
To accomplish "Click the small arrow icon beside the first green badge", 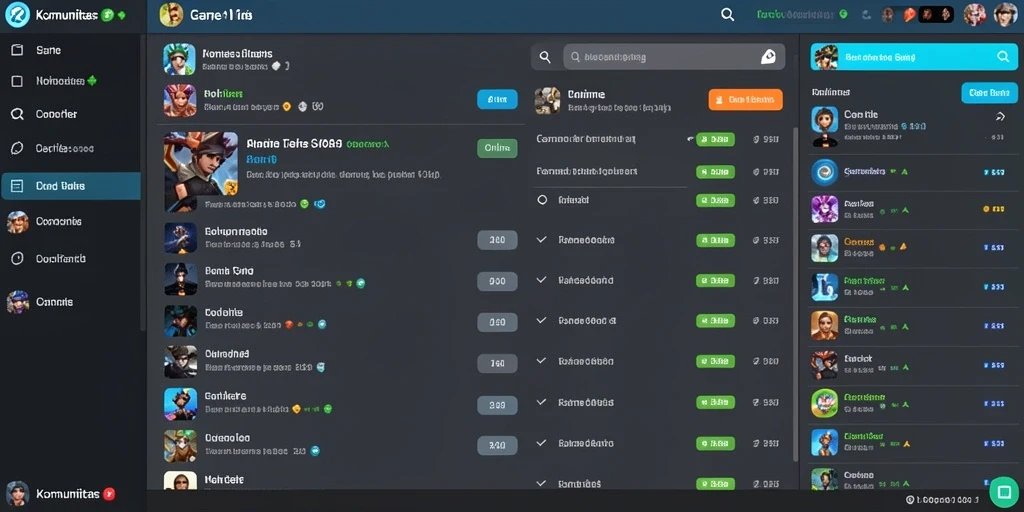I will pyautogui.click(x=690, y=139).
